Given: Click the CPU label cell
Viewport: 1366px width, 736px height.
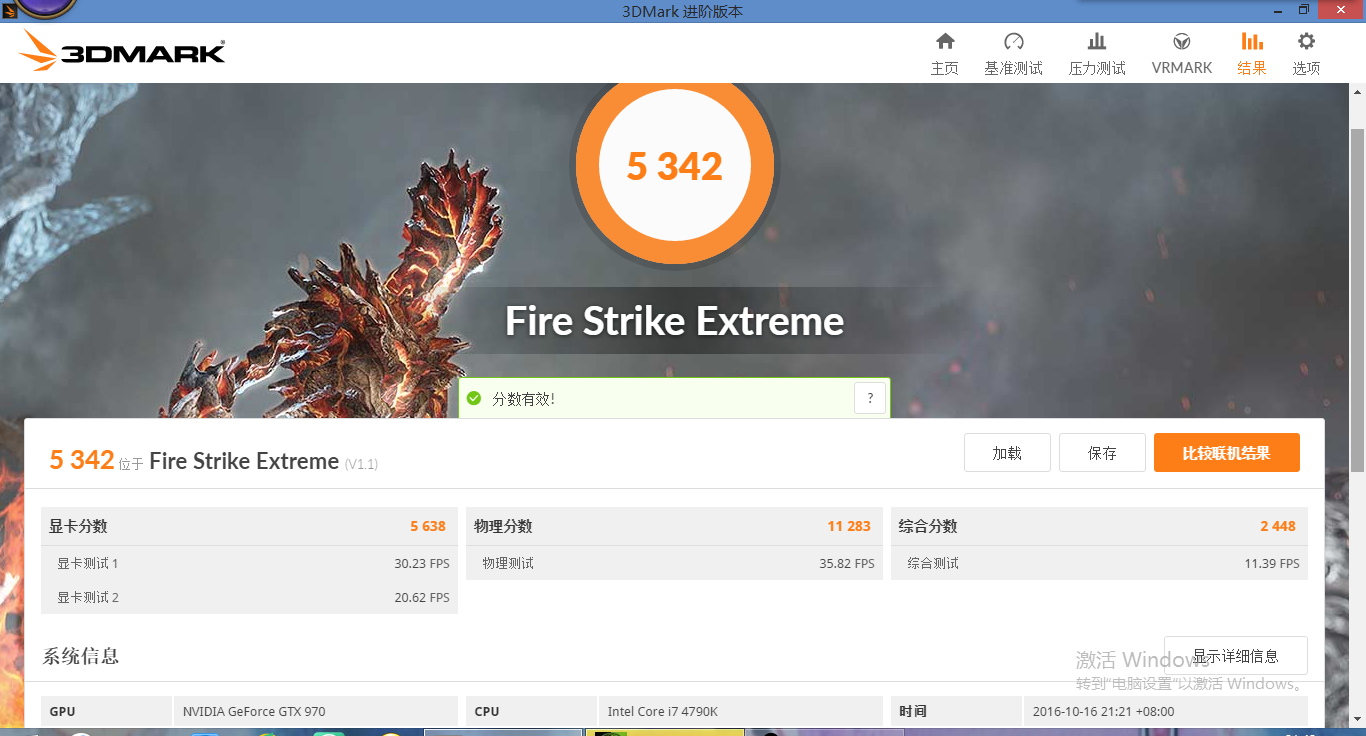Looking at the screenshot, I should coord(531,712).
